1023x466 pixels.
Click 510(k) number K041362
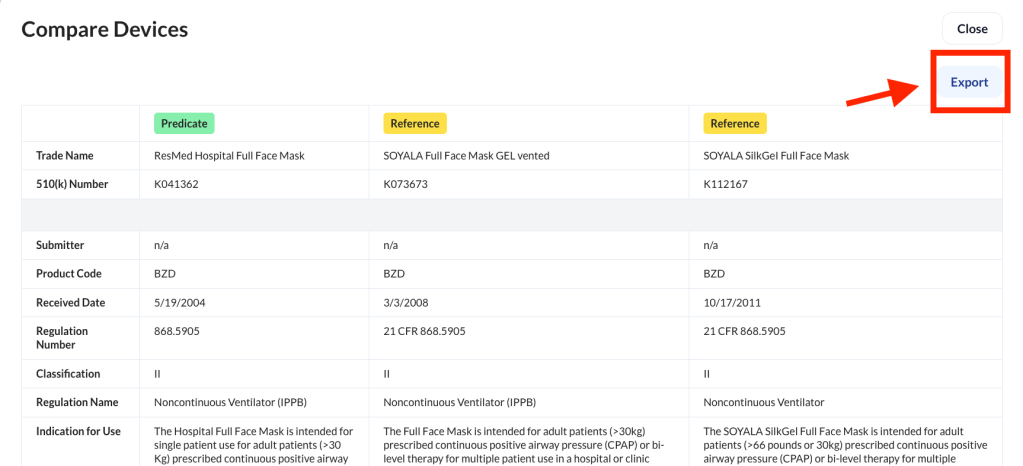coord(176,184)
